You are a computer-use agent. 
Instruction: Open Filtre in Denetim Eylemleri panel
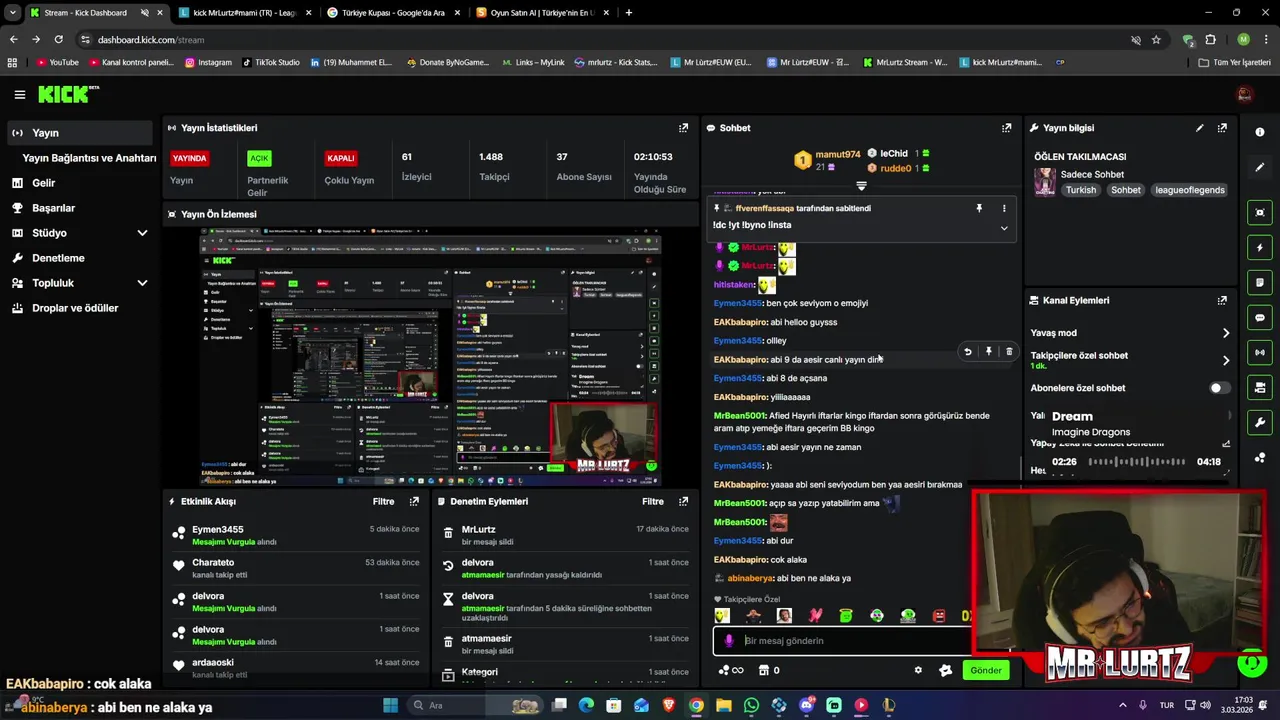point(653,501)
